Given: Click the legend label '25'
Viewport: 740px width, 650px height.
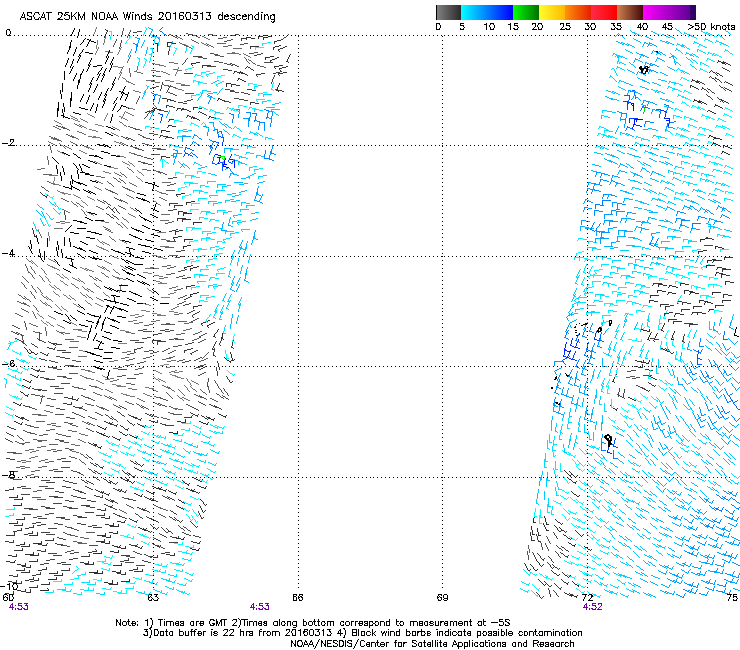Looking at the screenshot, I should [x=565, y=27].
